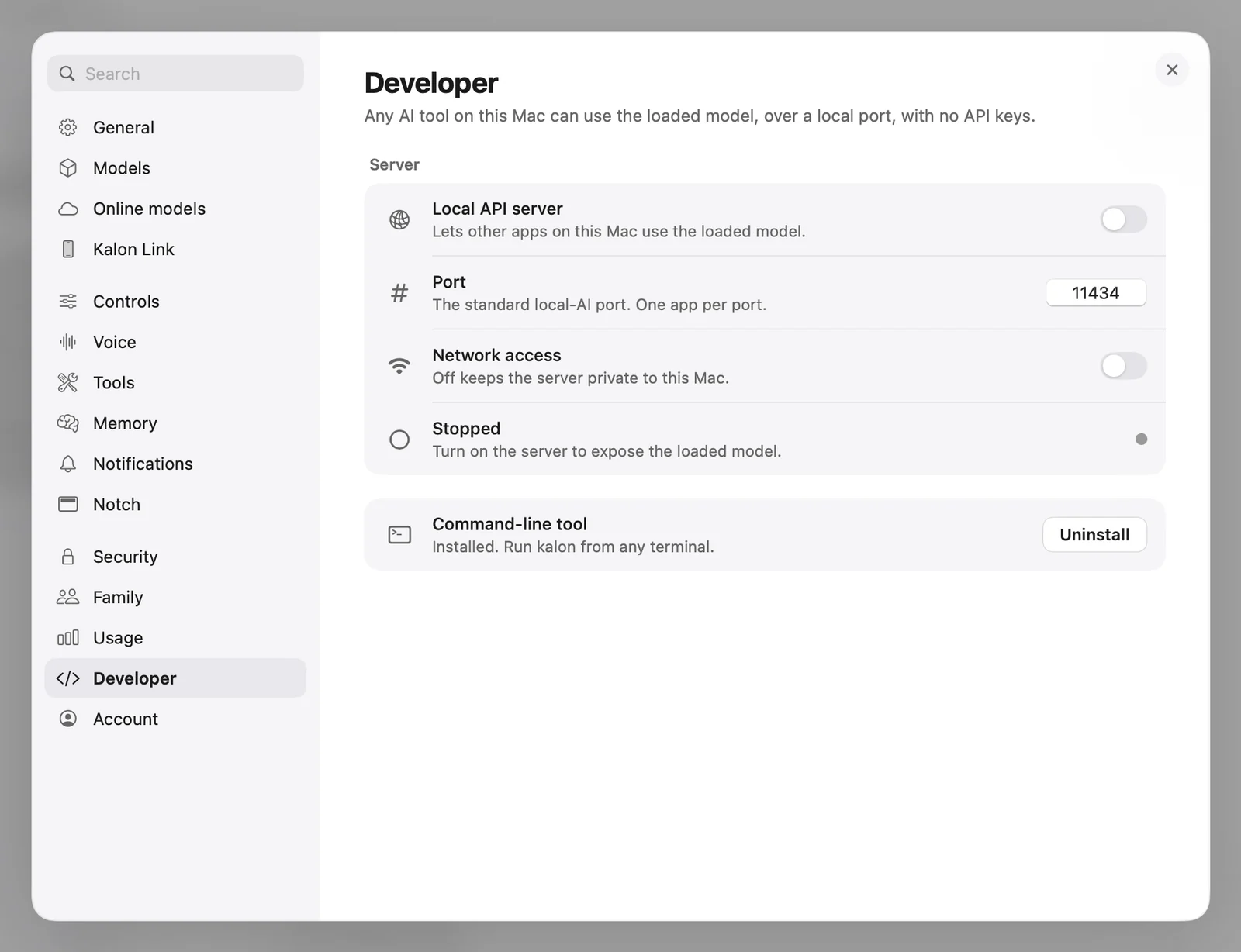The width and height of the screenshot is (1241, 952).
Task: Click the hash icon beside Port
Action: tap(399, 293)
